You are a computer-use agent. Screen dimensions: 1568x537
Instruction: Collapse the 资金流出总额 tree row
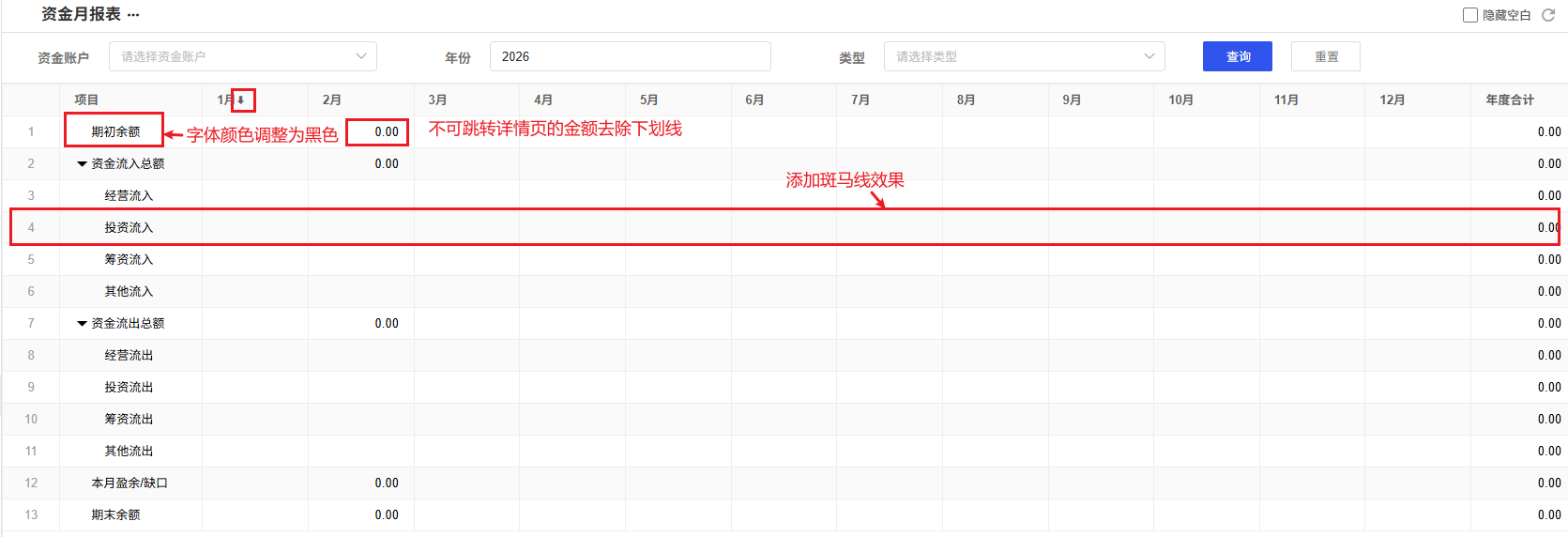pos(82,324)
